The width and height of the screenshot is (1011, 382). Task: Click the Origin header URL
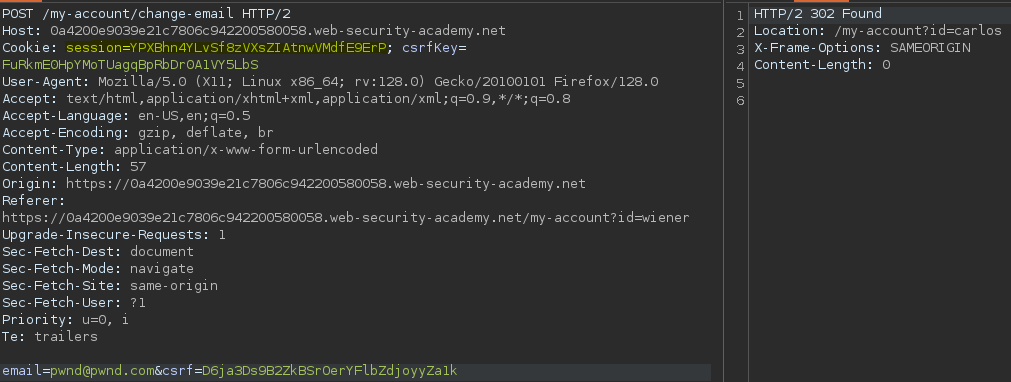[x=326, y=183]
